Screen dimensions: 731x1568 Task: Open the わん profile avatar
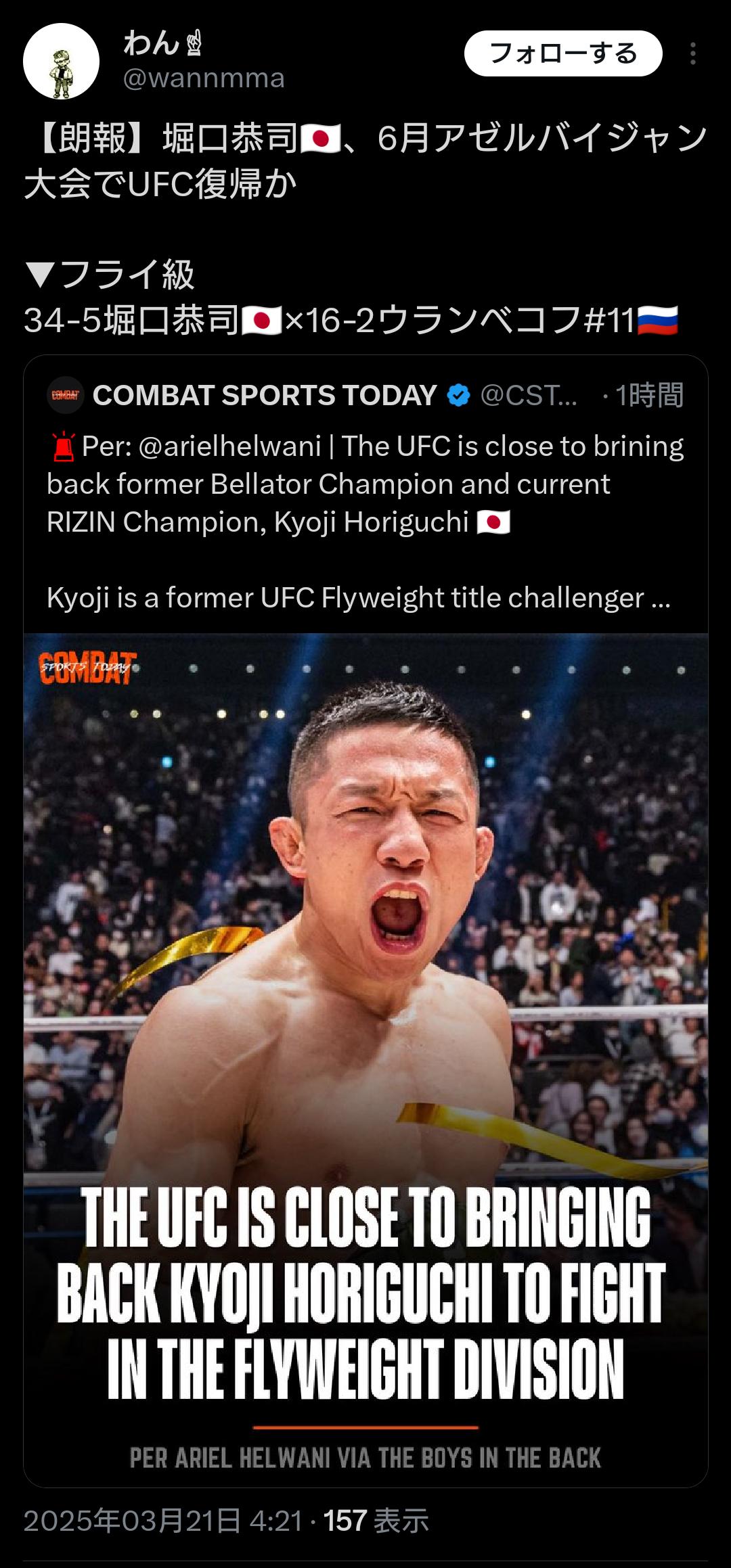(61, 62)
